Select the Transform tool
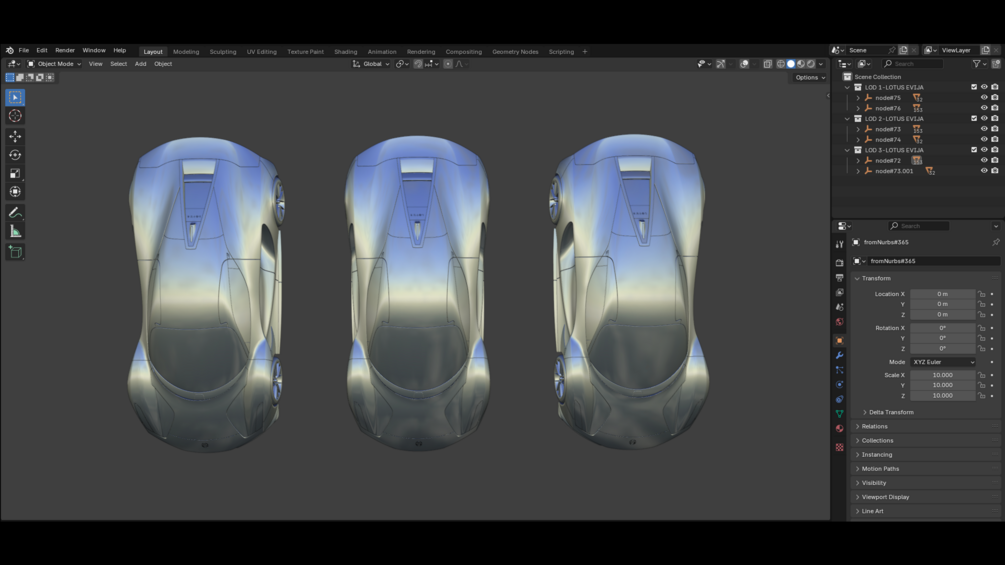 (15, 192)
